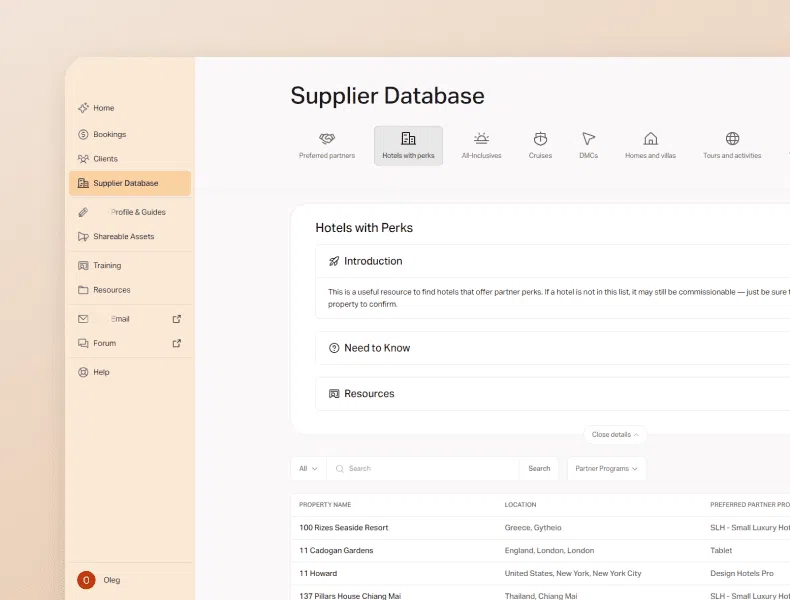Open Profile & Guides menu item
This screenshot has height=600, width=790.
tap(129, 212)
